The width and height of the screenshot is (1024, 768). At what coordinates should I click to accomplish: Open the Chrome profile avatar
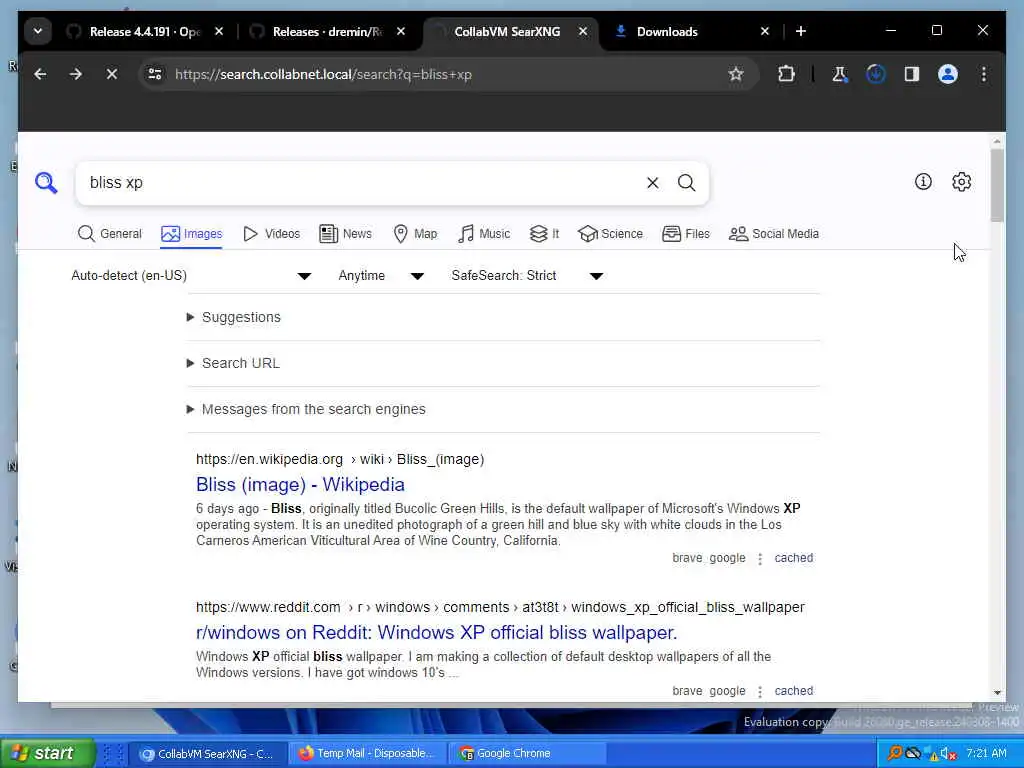click(948, 74)
